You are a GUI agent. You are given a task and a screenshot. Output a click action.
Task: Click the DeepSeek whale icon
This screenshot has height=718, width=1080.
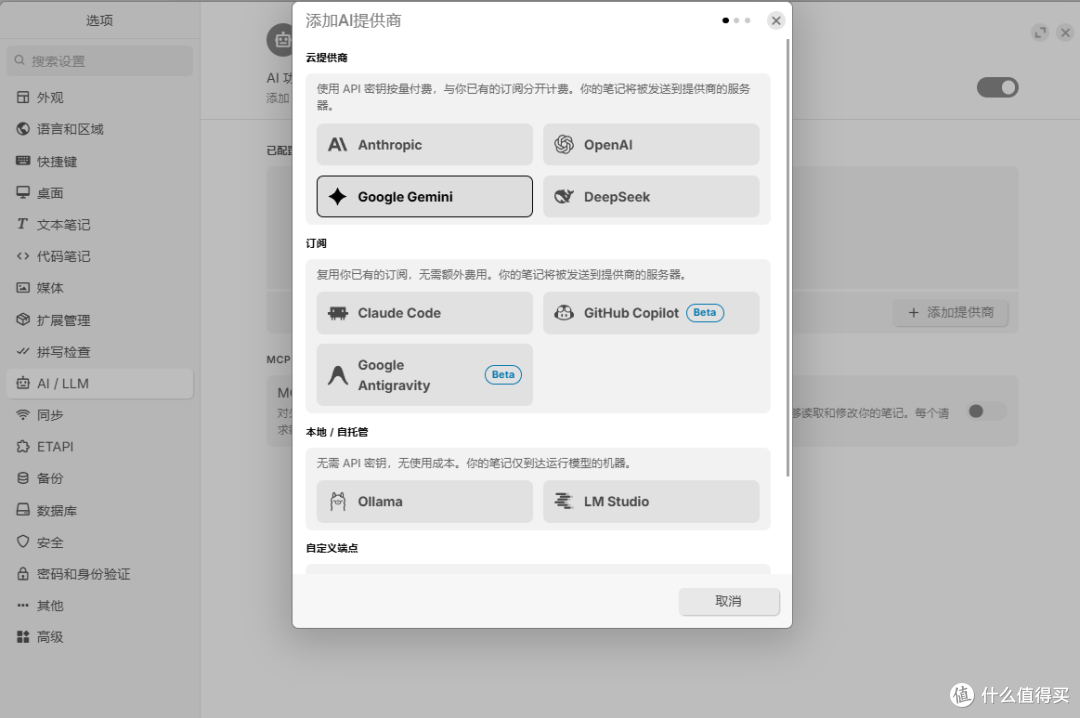pyautogui.click(x=564, y=196)
